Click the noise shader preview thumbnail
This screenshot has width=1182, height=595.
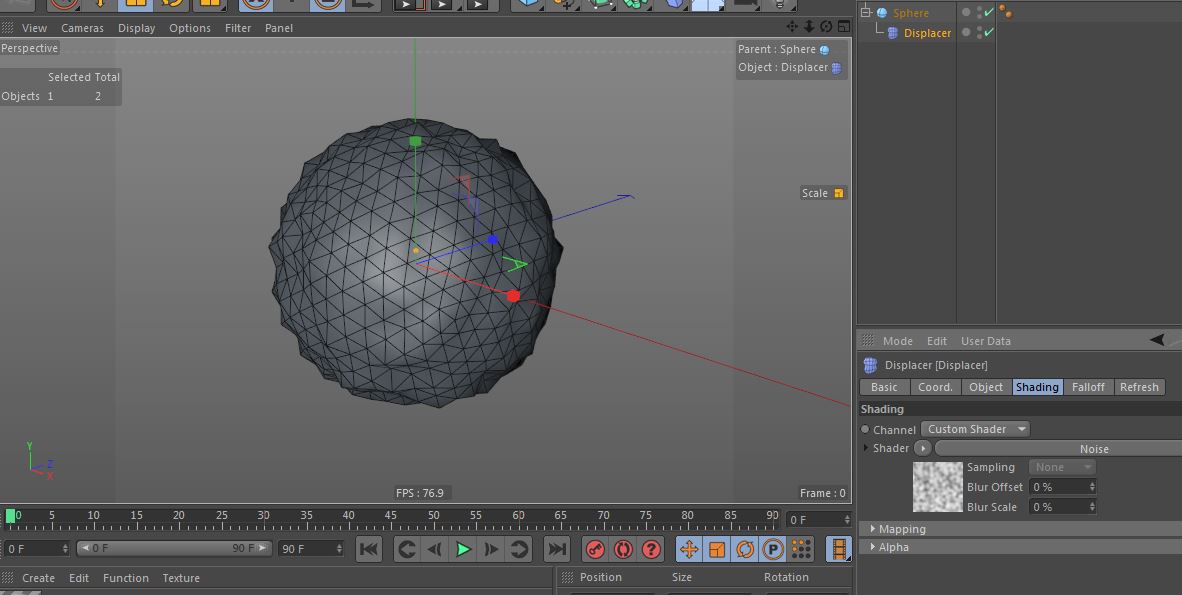tap(938, 487)
